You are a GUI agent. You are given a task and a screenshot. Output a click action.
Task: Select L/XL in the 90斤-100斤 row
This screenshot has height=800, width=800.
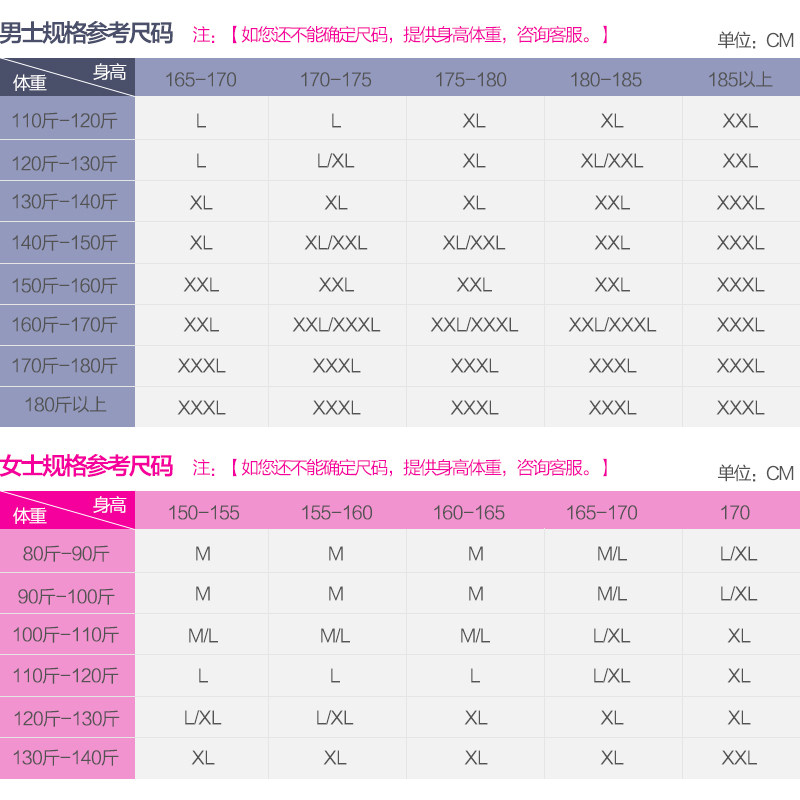click(x=738, y=594)
